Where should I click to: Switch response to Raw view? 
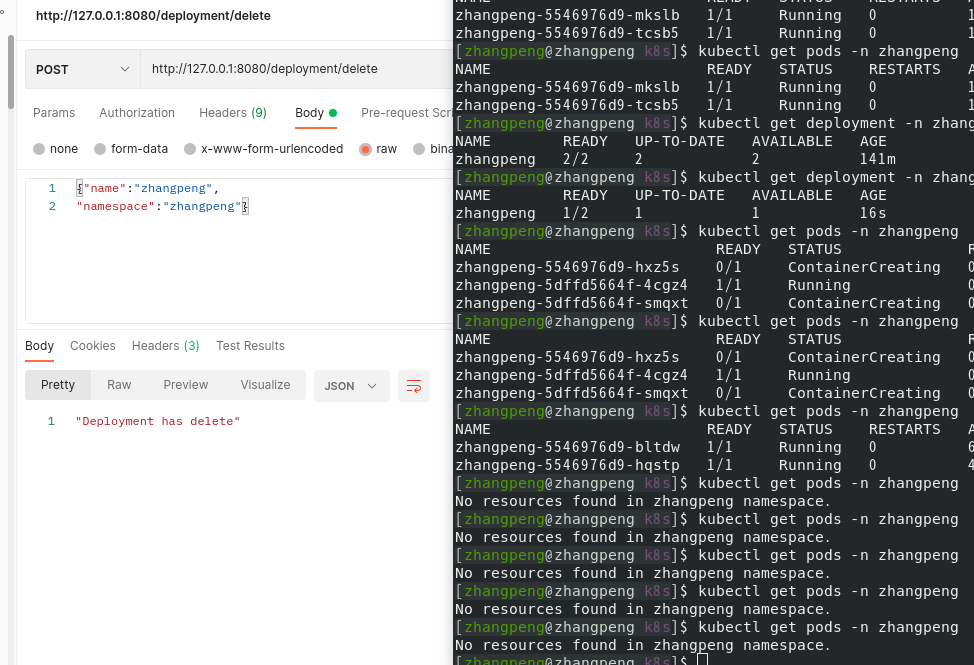pos(119,385)
